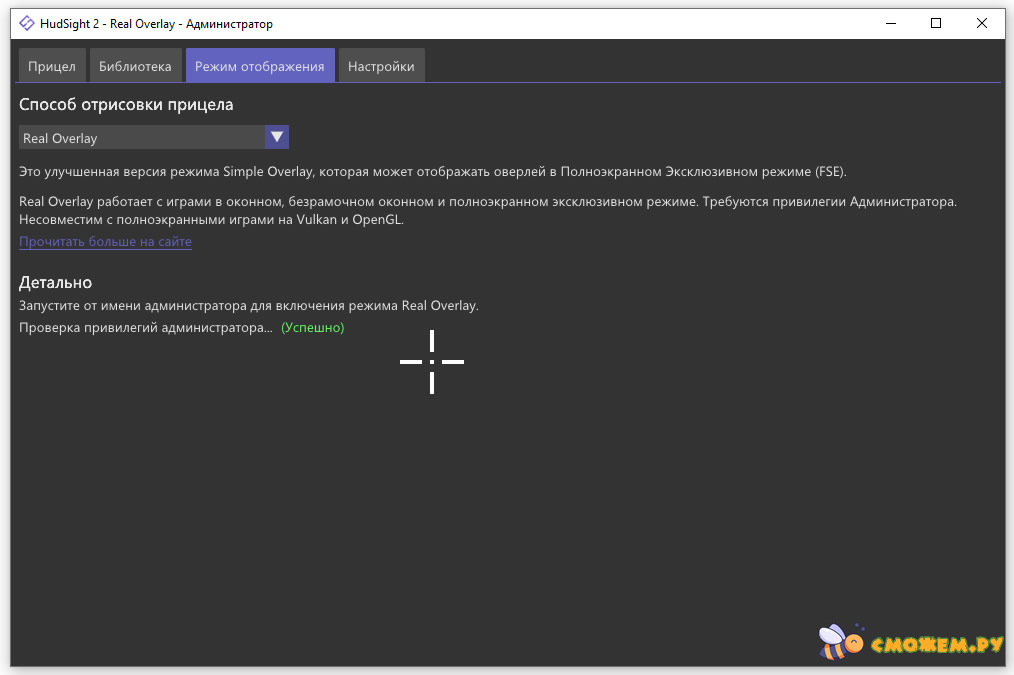This screenshot has height=675, width=1014.
Task: Click the paragraph starting Это улучшенная версия
Action: [x=433, y=171]
